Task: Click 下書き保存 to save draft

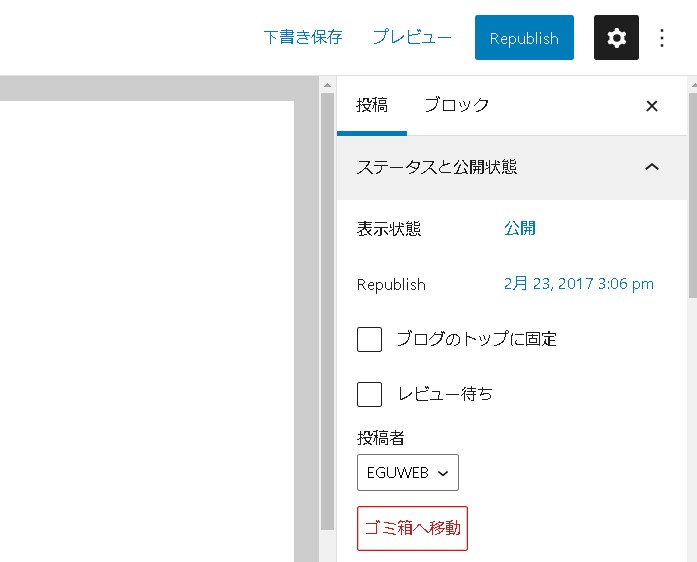Action: pyautogui.click(x=303, y=38)
